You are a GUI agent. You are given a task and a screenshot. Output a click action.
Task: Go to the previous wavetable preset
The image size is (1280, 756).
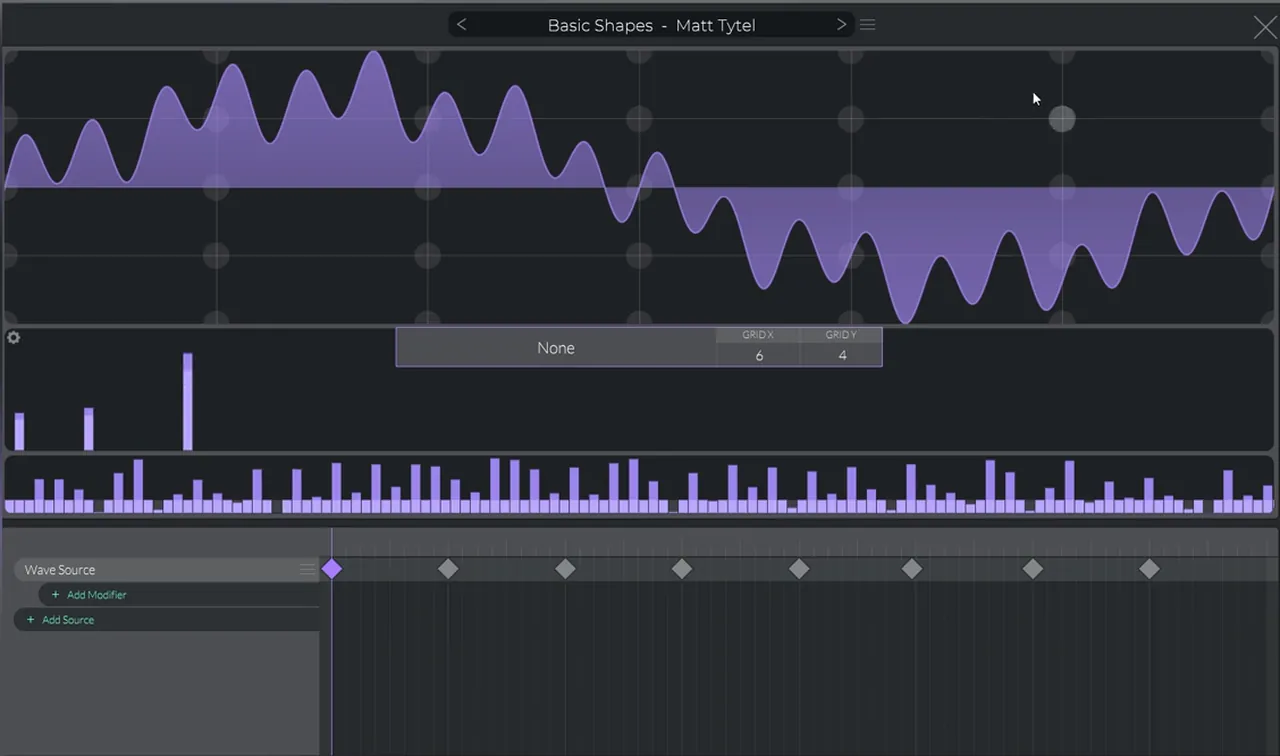click(461, 25)
